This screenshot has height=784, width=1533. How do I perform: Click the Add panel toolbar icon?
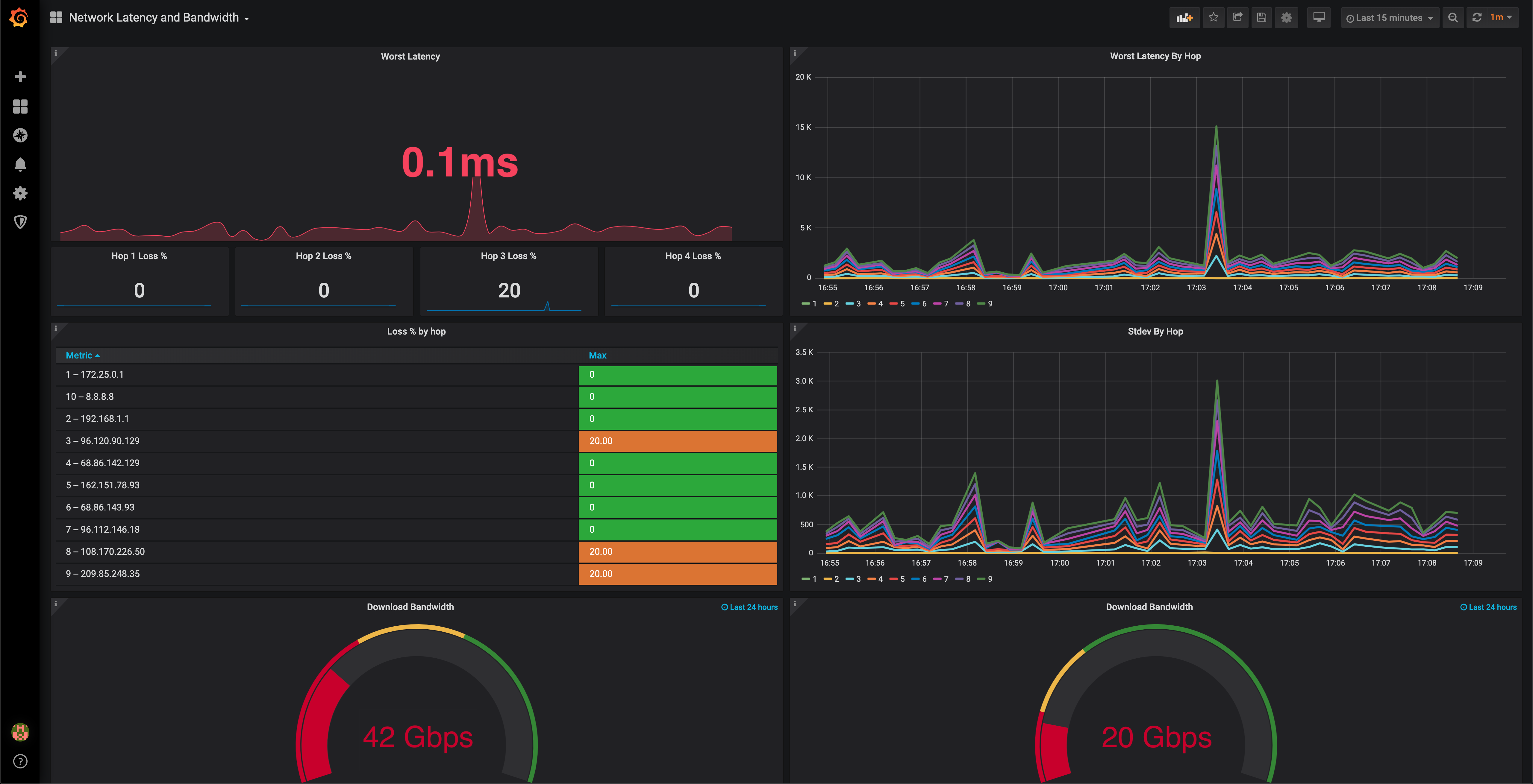pyautogui.click(x=1184, y=18)
